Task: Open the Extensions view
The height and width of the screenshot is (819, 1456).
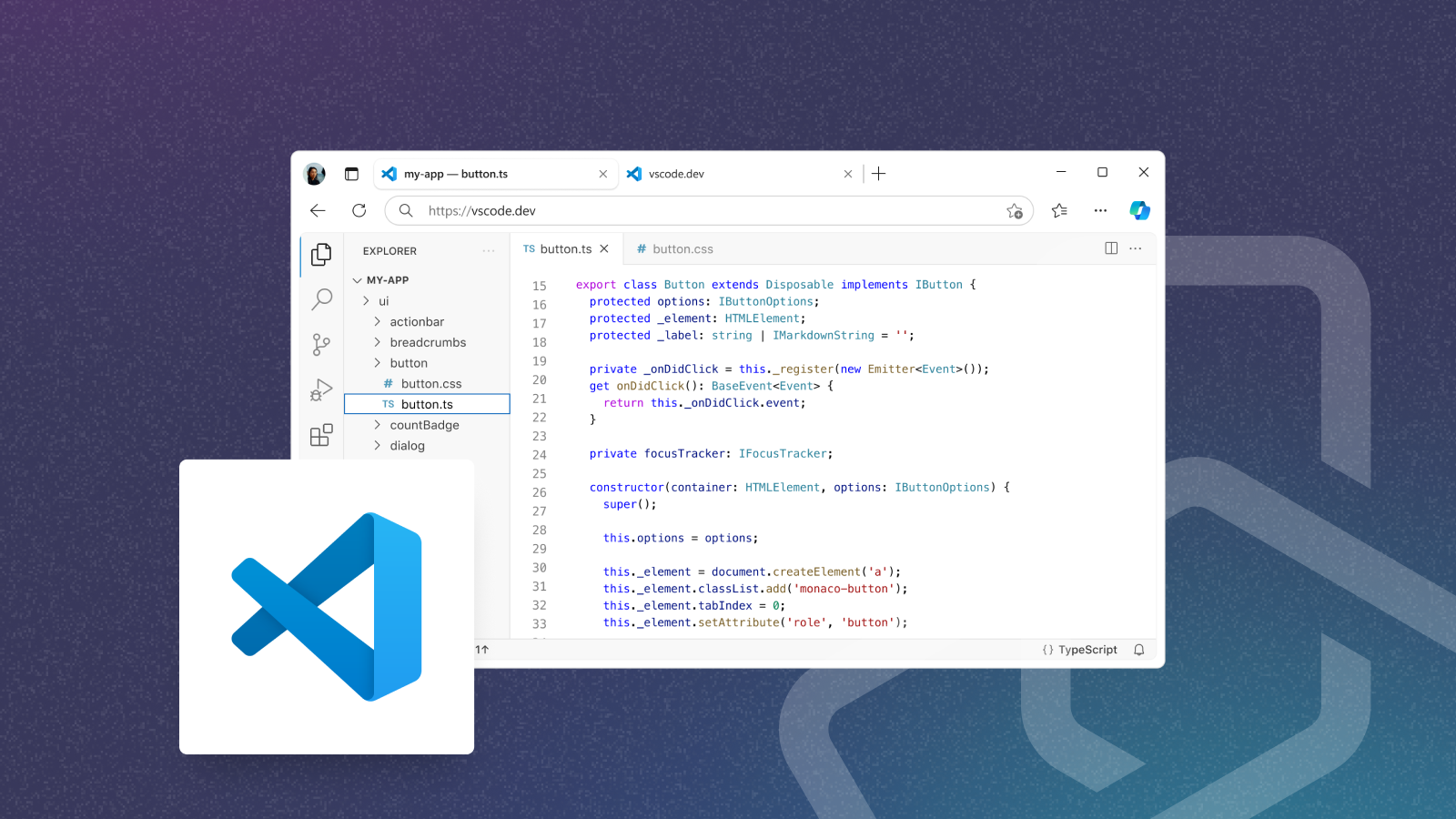Action: click(x=321, y=435)
